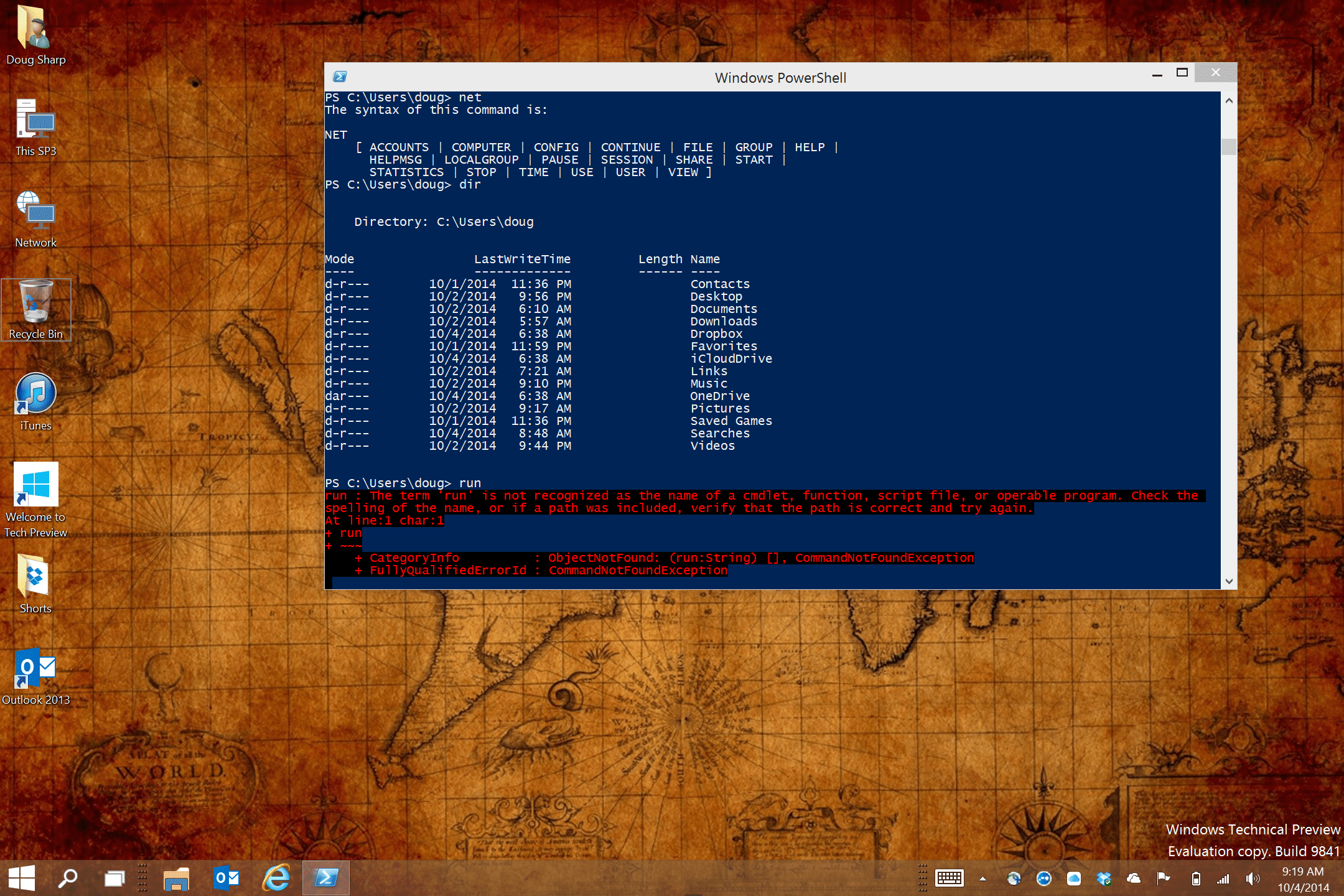Image resolution: width=1344 pixels, height=896 pixels.
Task: Click the 'Documents' directory entry
Action: pyautogui.click(x=724, y=309)
